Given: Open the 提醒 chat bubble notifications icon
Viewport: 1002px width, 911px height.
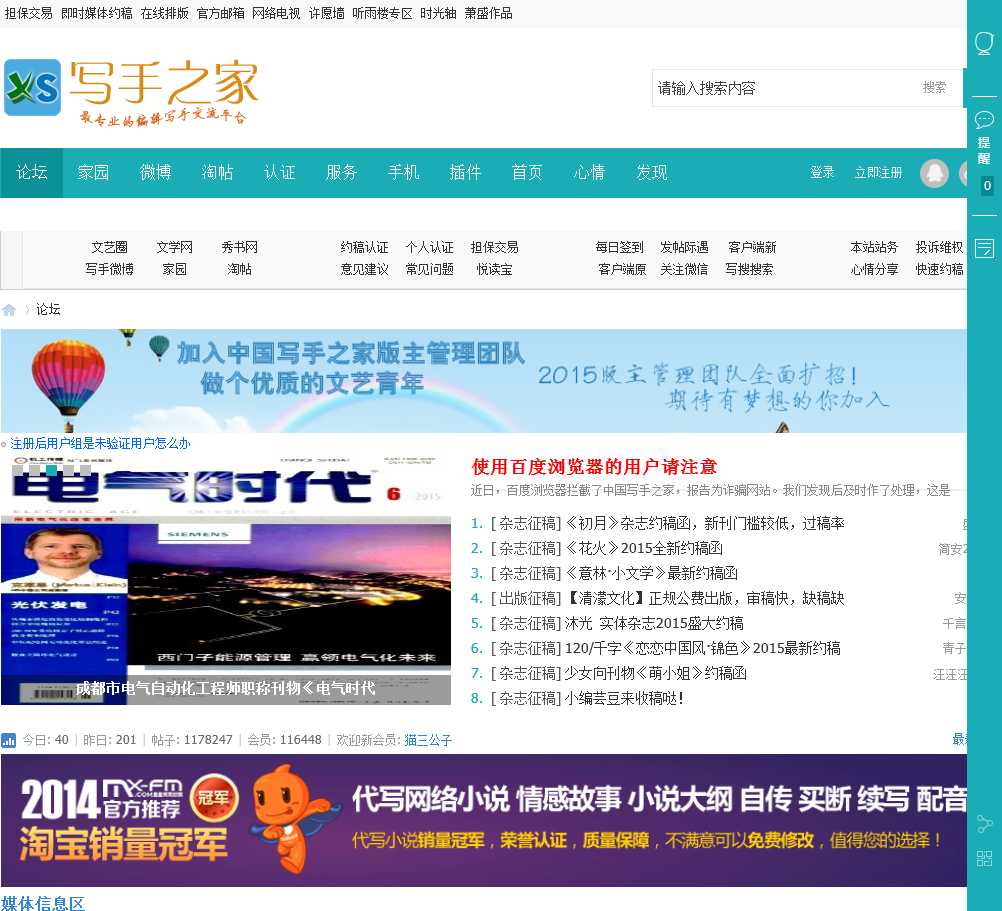Looking at the screenshot, I should pos(984,119).
